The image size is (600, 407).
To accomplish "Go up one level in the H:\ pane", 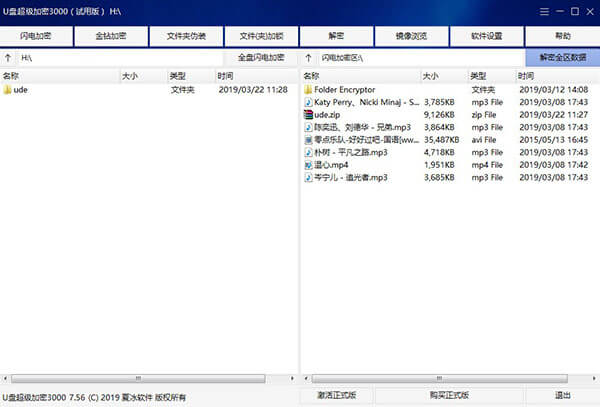I will point(8,58).
